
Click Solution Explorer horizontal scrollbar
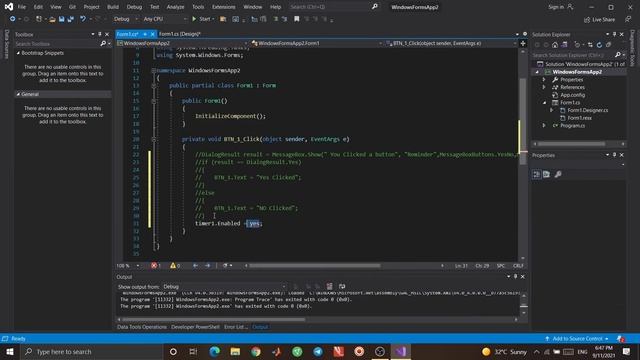(x=571, y=144)
